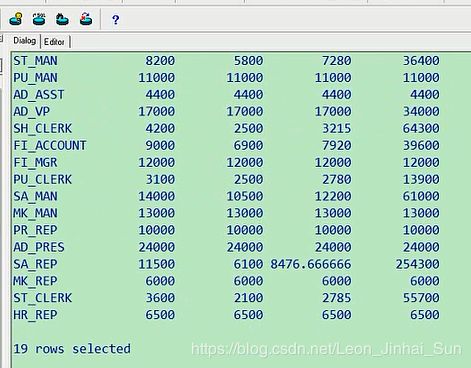471x368 pixels.
Task: Click the value 6900 in FI_ACCOUNT row
Action: [248, 145]
